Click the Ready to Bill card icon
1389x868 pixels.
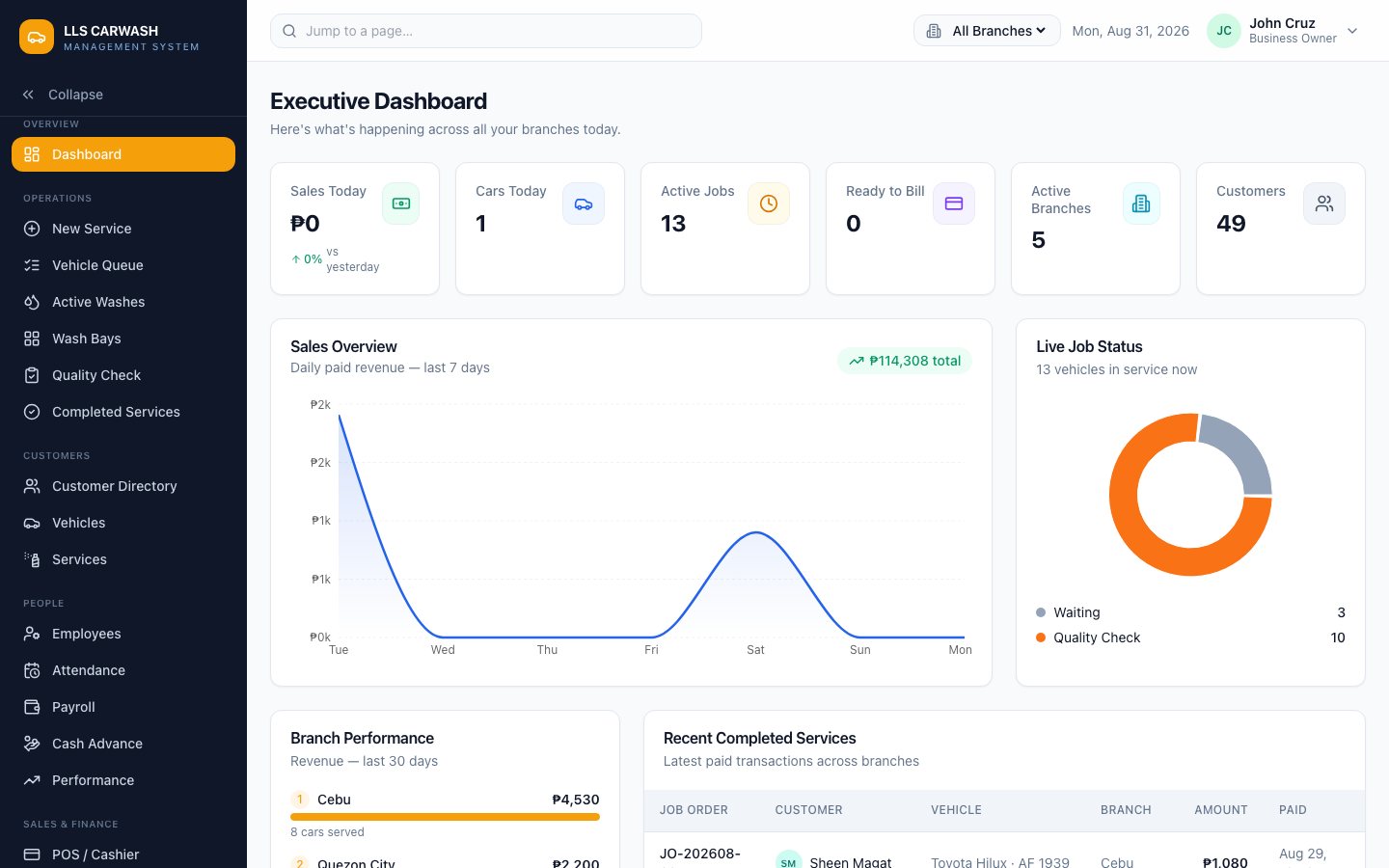[x=954, y=203]
